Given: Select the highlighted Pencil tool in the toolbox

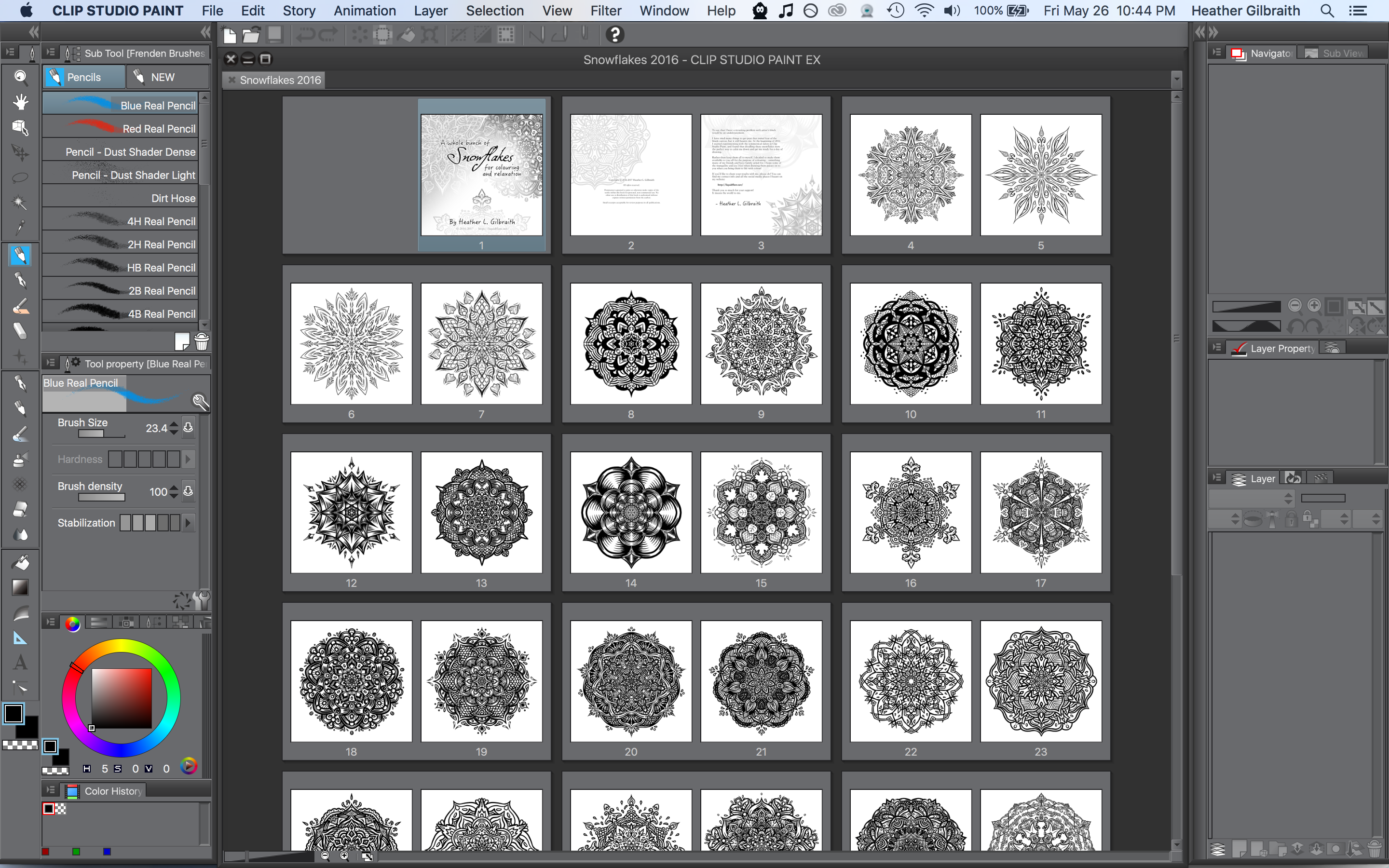Looking at the screenshot, I should point(20,256).
